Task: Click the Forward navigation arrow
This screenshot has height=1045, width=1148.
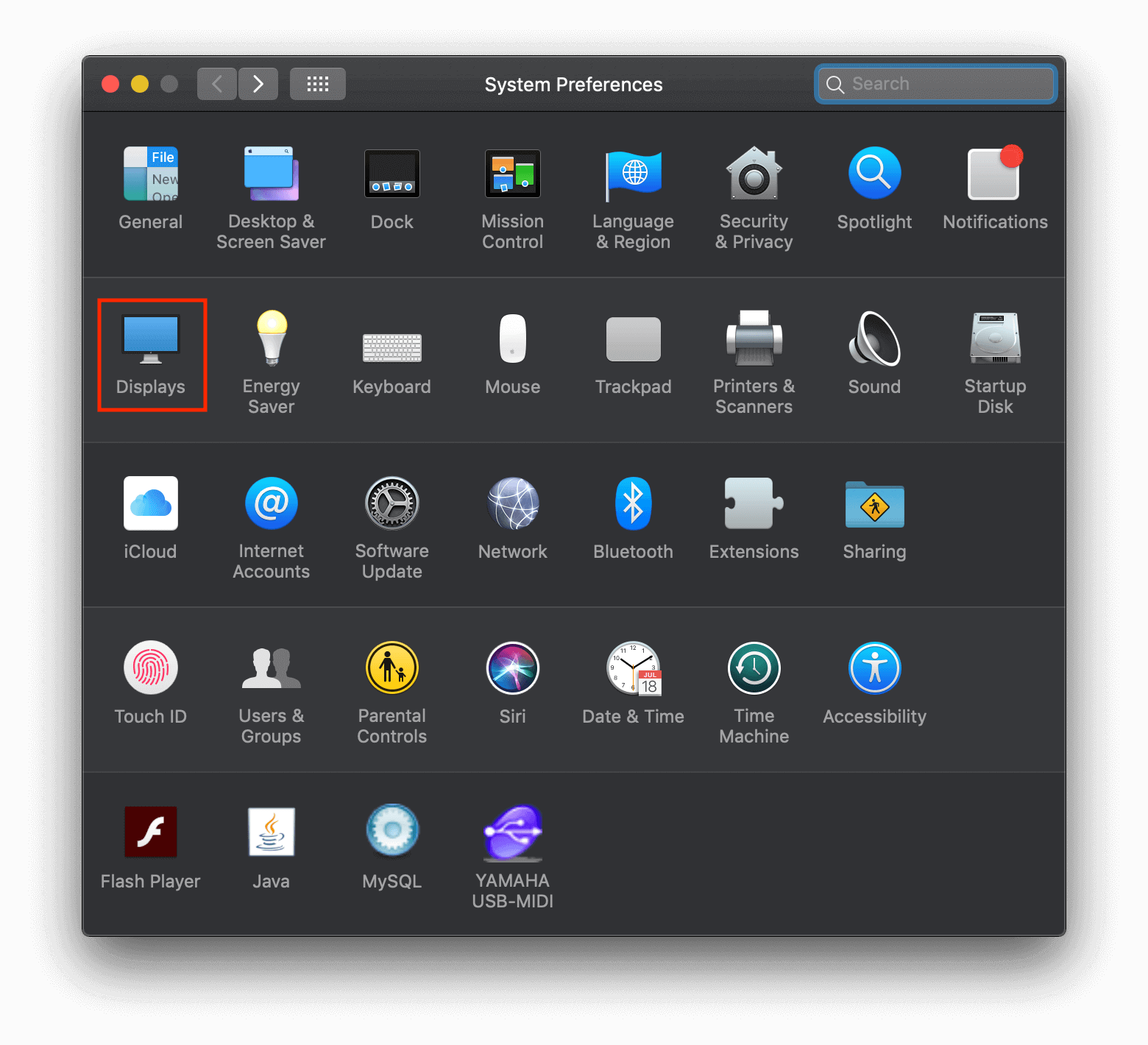Action: point(258,84)
